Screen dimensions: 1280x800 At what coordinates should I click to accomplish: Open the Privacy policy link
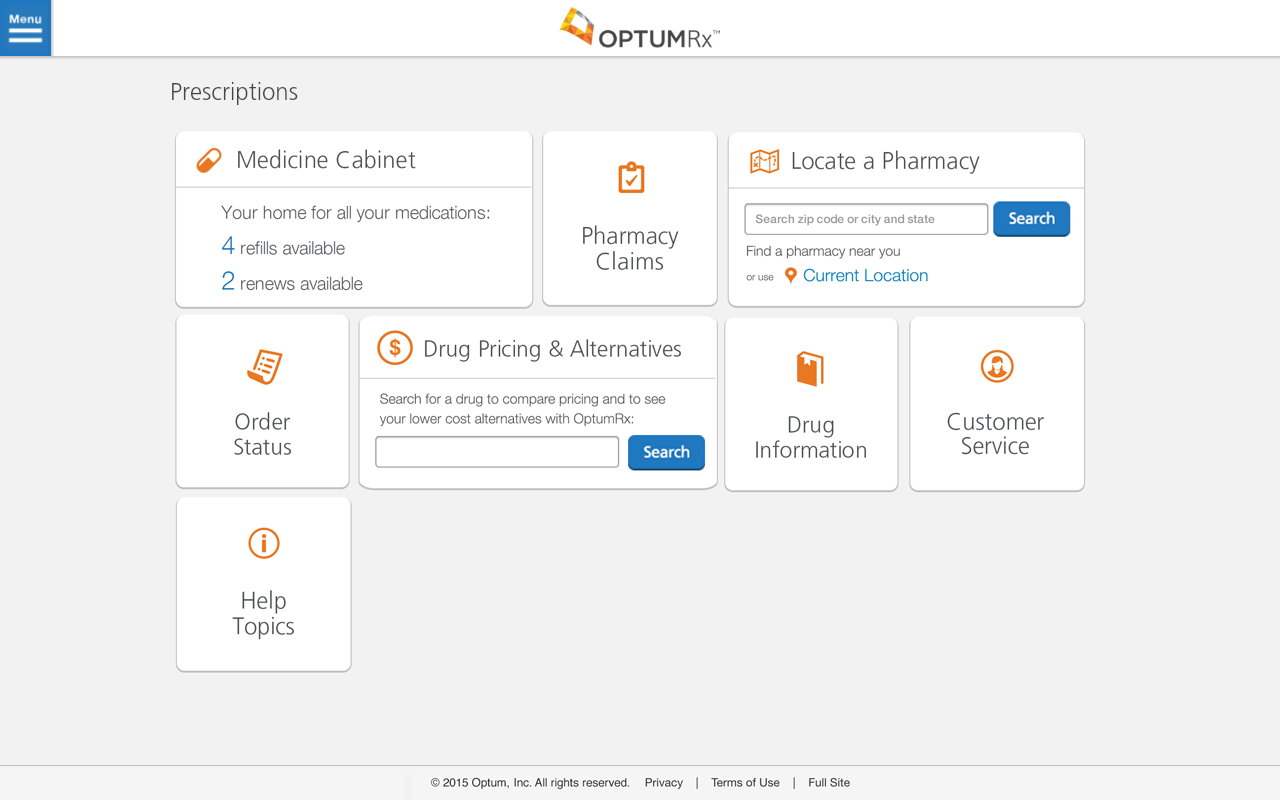663,782
